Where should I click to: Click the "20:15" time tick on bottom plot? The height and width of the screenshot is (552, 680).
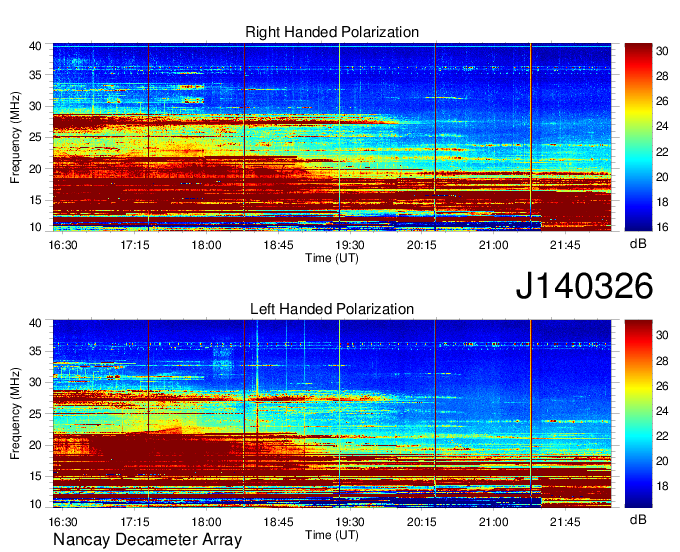[422, 522]
